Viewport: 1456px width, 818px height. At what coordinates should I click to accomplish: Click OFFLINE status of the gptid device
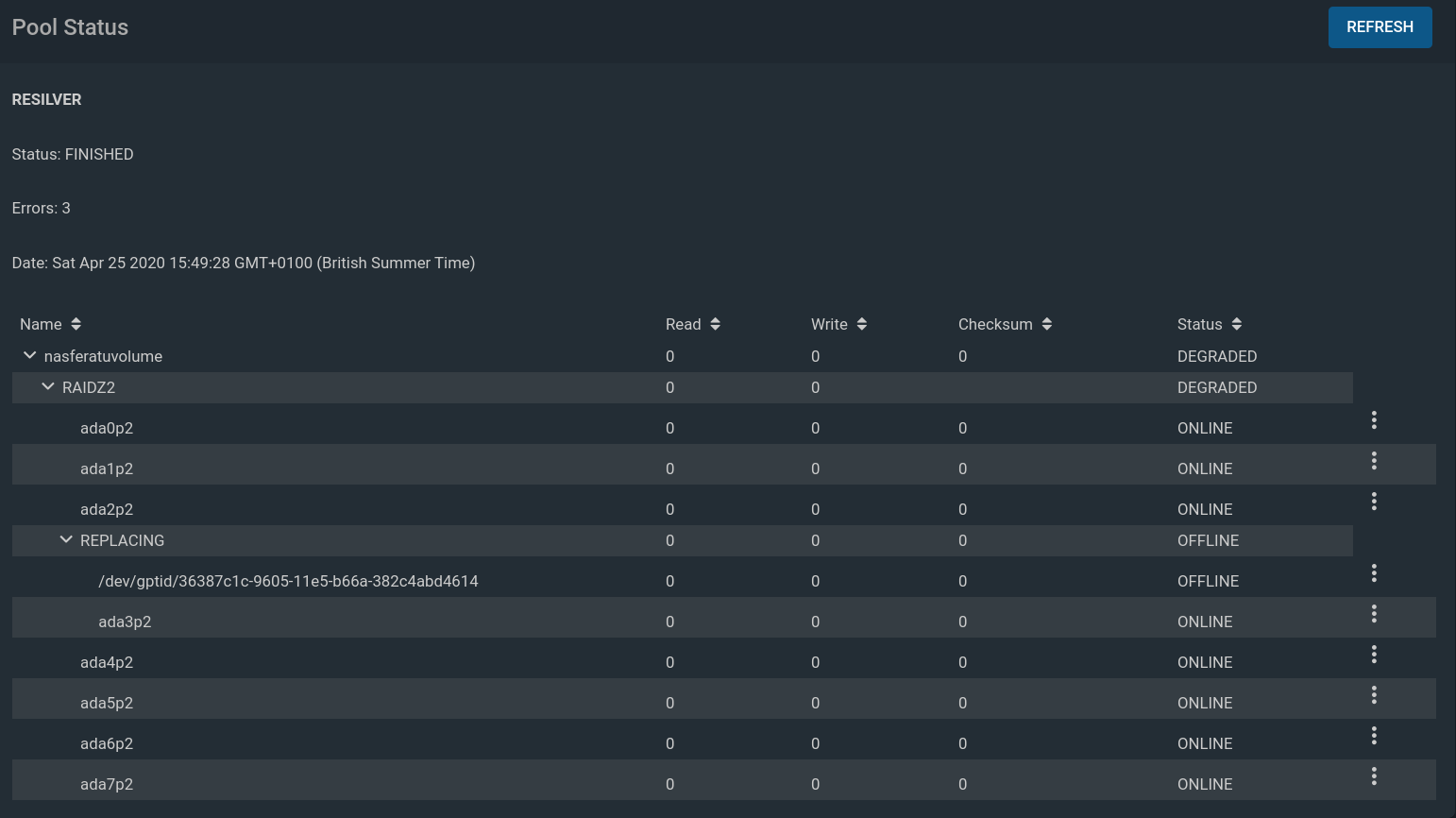[1208, 581]
